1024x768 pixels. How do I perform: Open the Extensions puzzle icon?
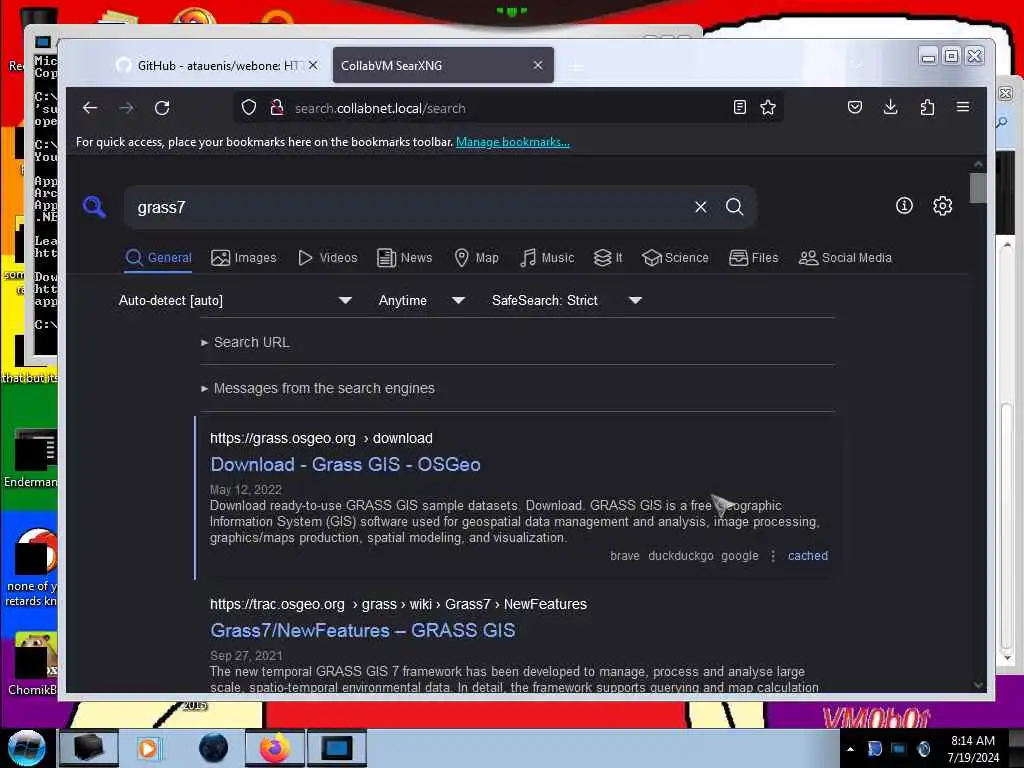point(927,107)
